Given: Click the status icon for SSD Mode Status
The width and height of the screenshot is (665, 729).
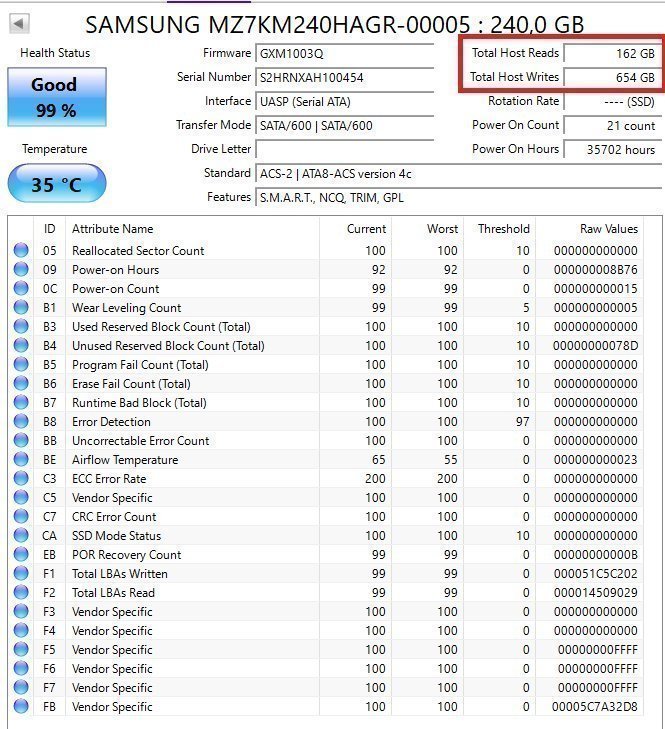Looking at the screenshot, I should (x=21, y=536).
